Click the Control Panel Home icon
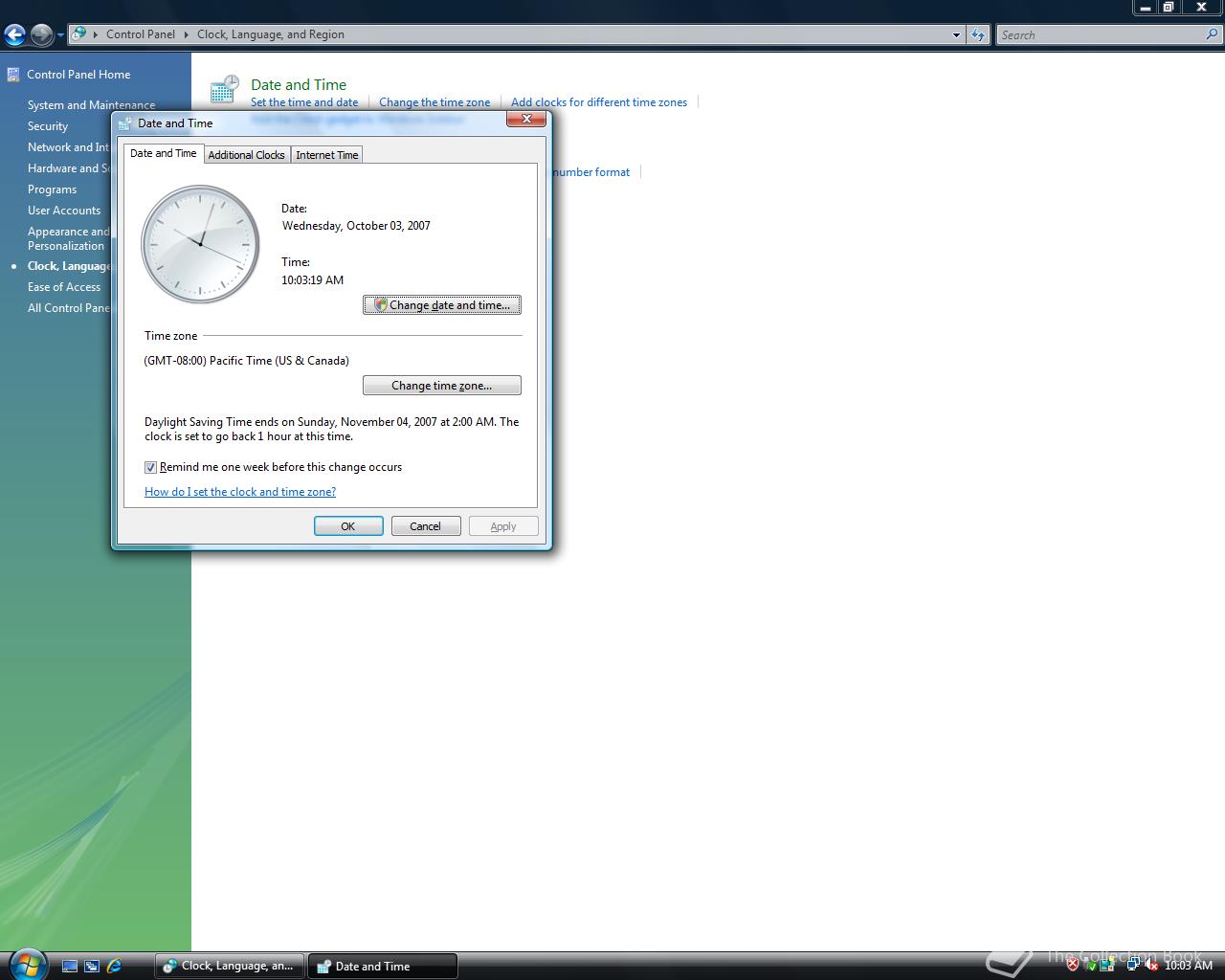1225x980 pixels. coord(13,74)
